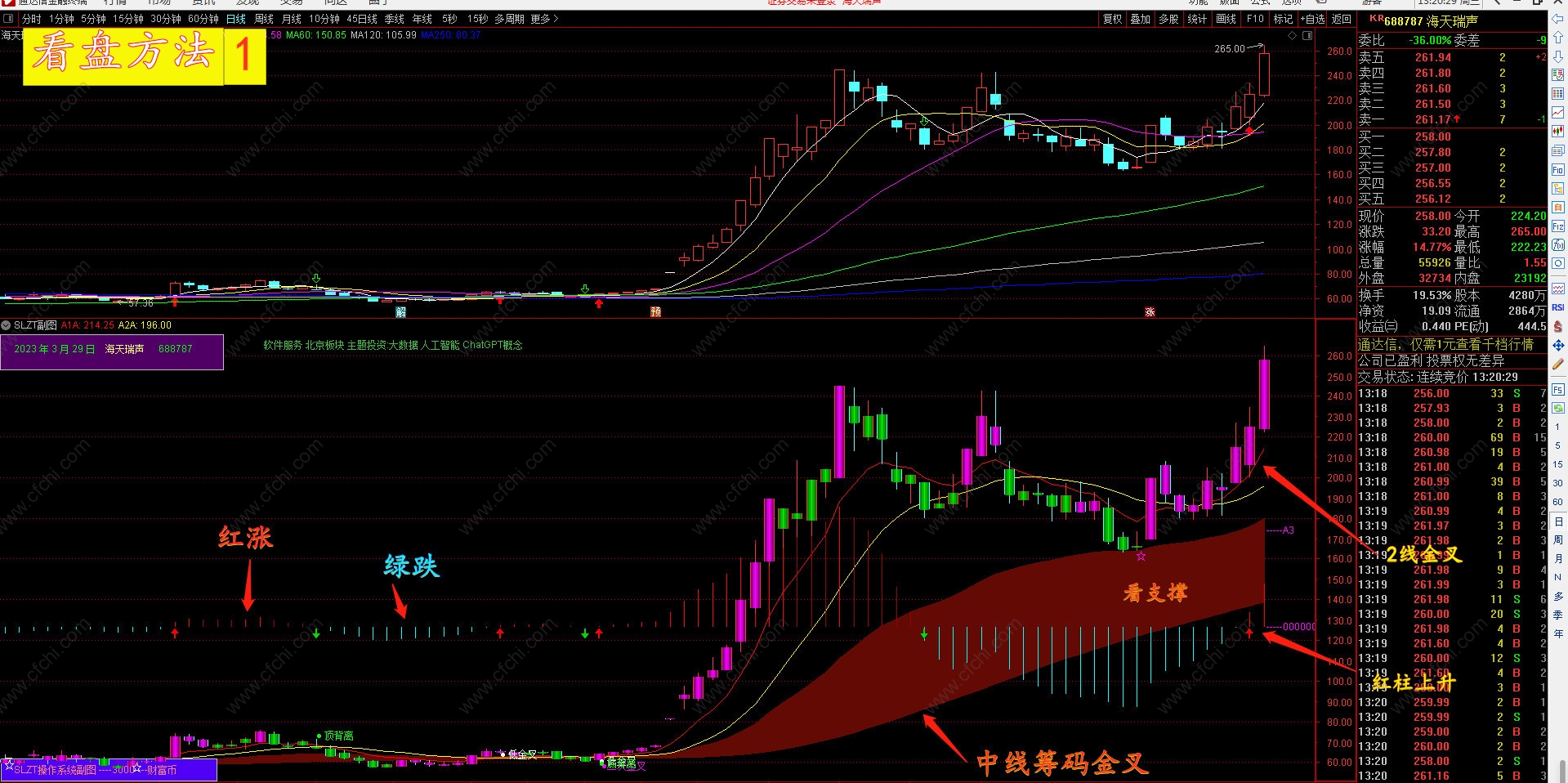Screen dimensions: 1568x783
Task: Click the F12 trading icon in sidebar
Action: click(1557, 226)
